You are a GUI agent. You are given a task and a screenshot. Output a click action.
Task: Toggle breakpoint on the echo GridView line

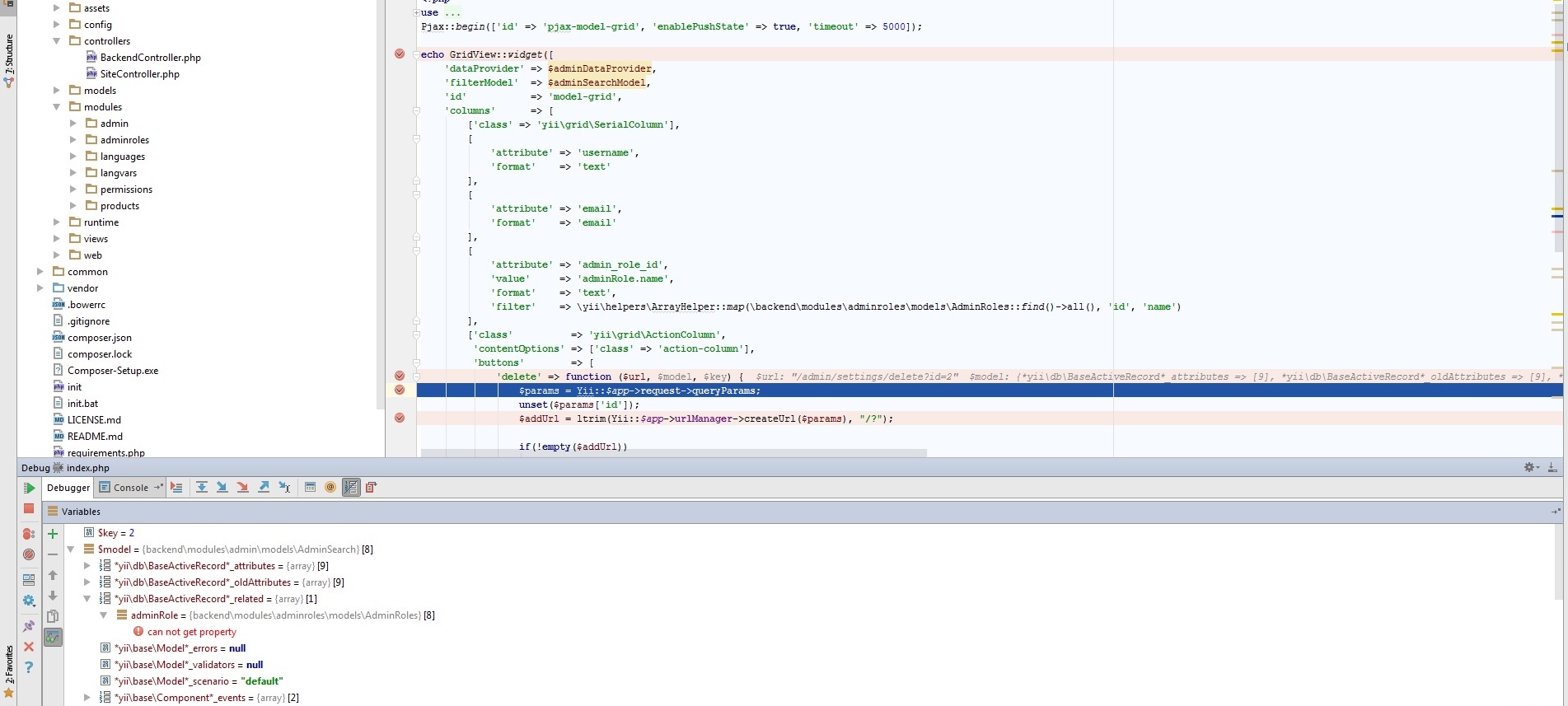400,54
